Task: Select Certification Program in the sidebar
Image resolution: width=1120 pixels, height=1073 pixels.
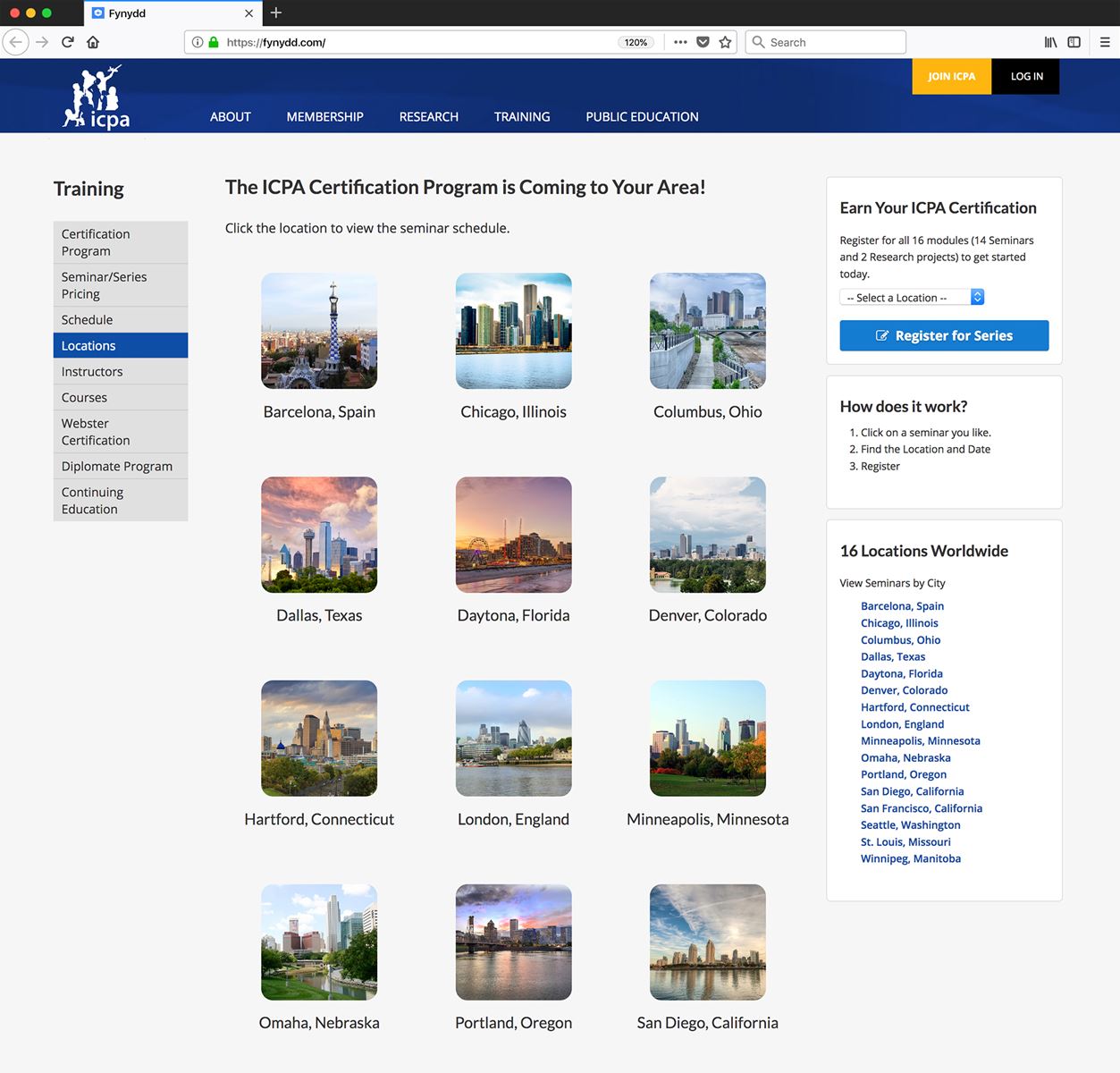Action: (x=121, y=242)
